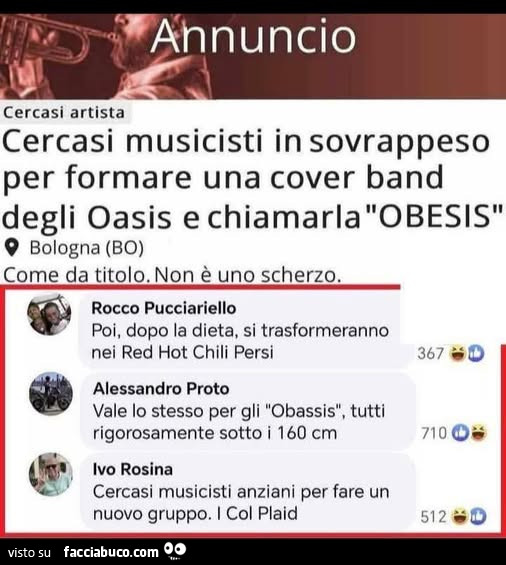The image size is (506, 565).
Task: Open Rocco Pucciariello's profile picture
Action: 49,314
